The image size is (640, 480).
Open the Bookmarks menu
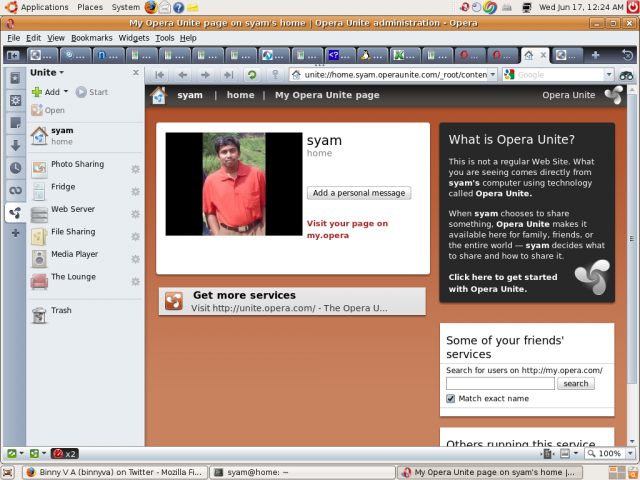[92, 38]
